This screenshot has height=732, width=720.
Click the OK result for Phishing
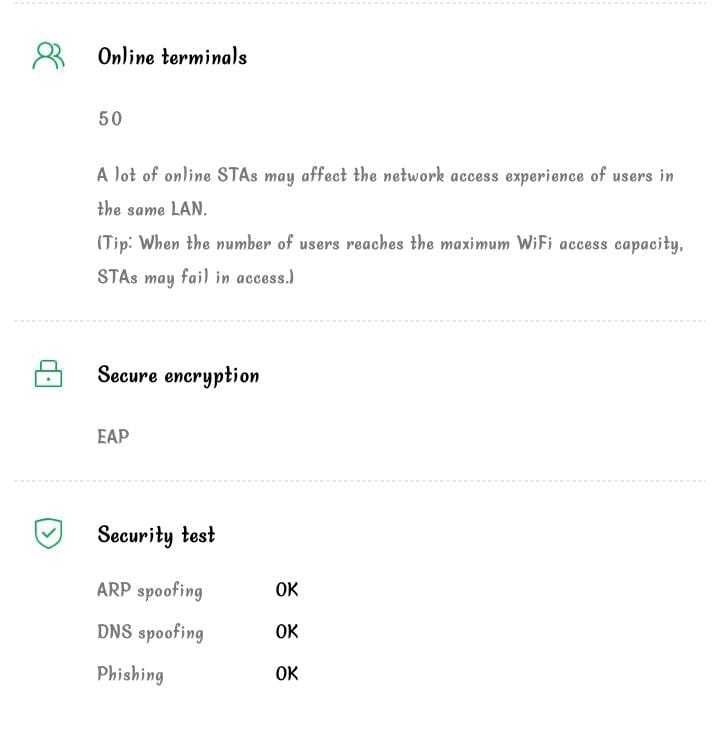click(287, 674)
